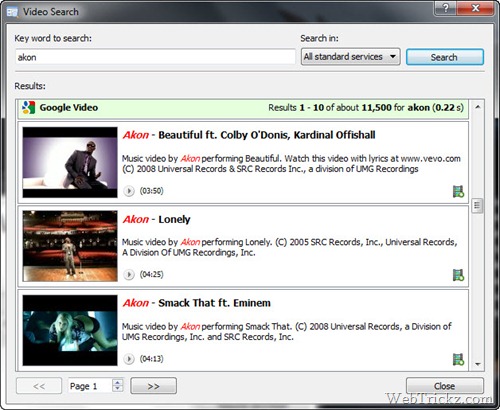Decrease page number with stepper down arrow

pyautogui.click(x=118, y=389)
